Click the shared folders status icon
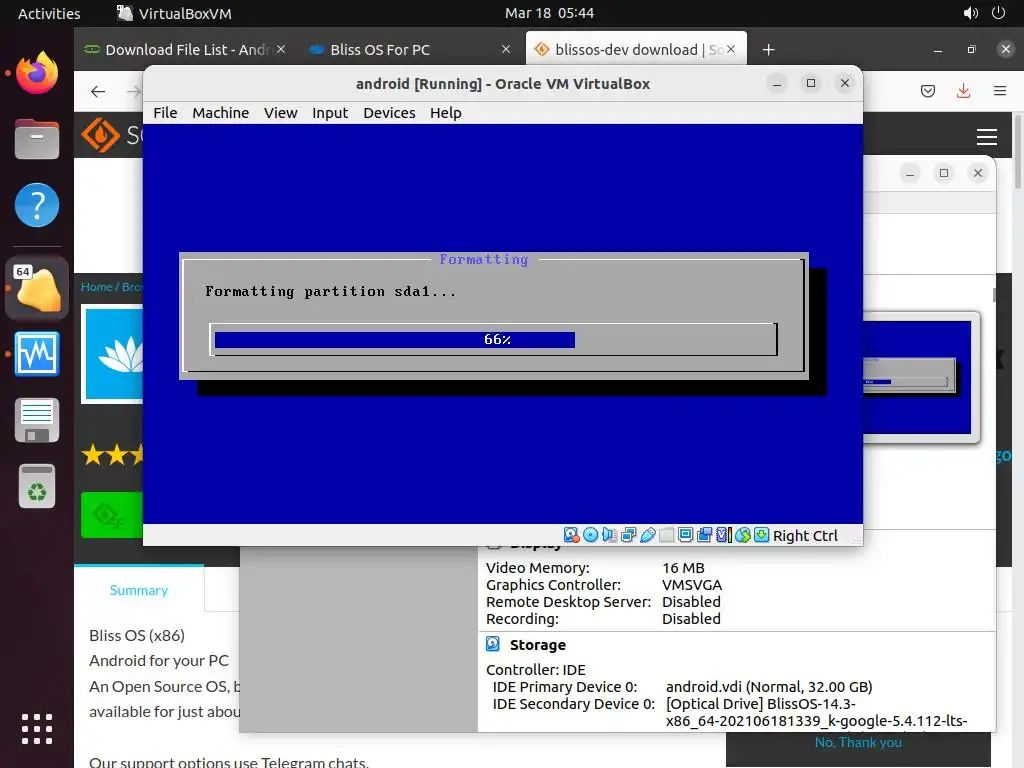The height and width of the screenshot is (768, 1024). 667,535
